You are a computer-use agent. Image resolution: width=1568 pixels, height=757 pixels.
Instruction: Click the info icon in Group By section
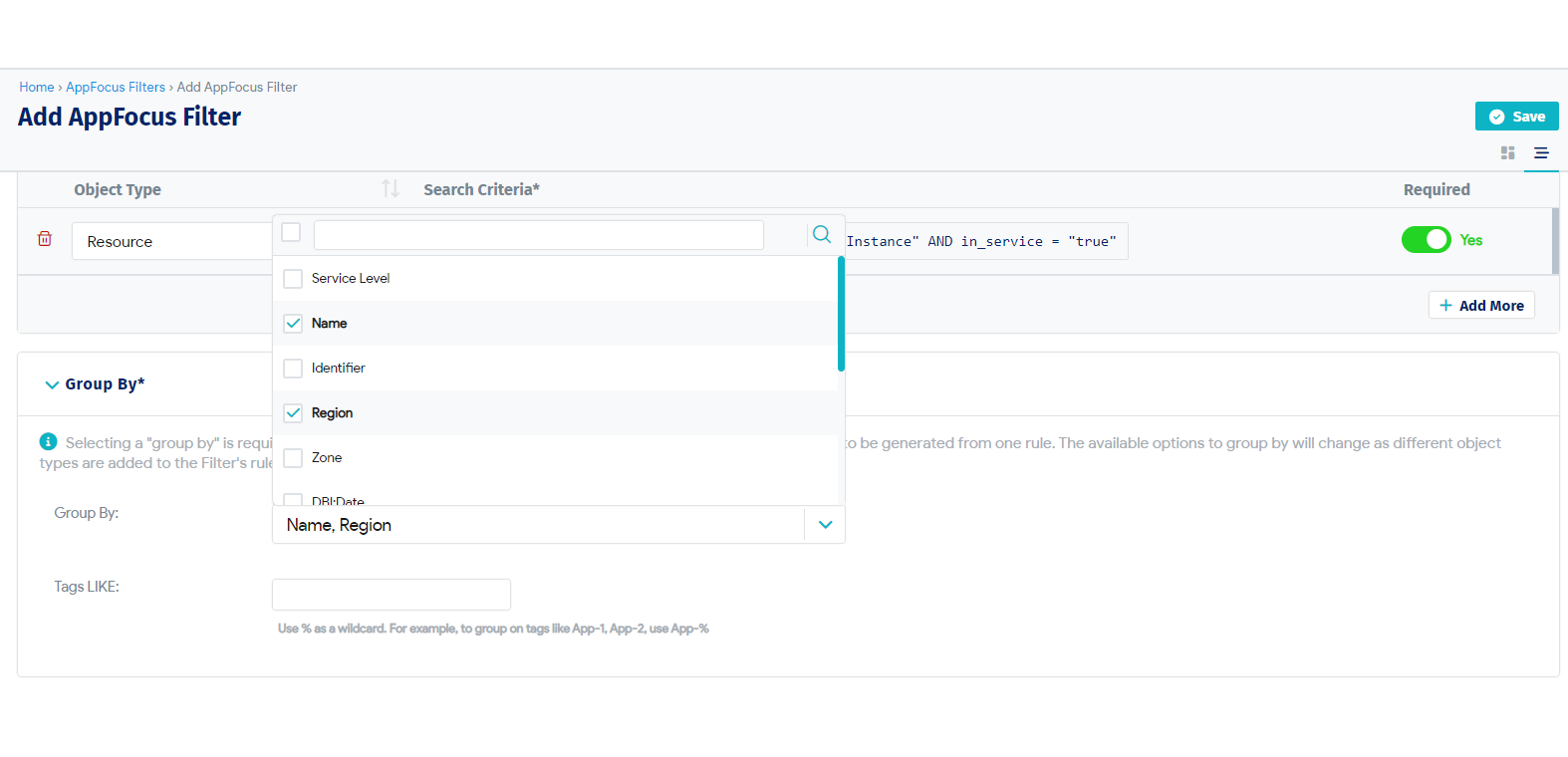pyautogui.click(x=48, y=441)
